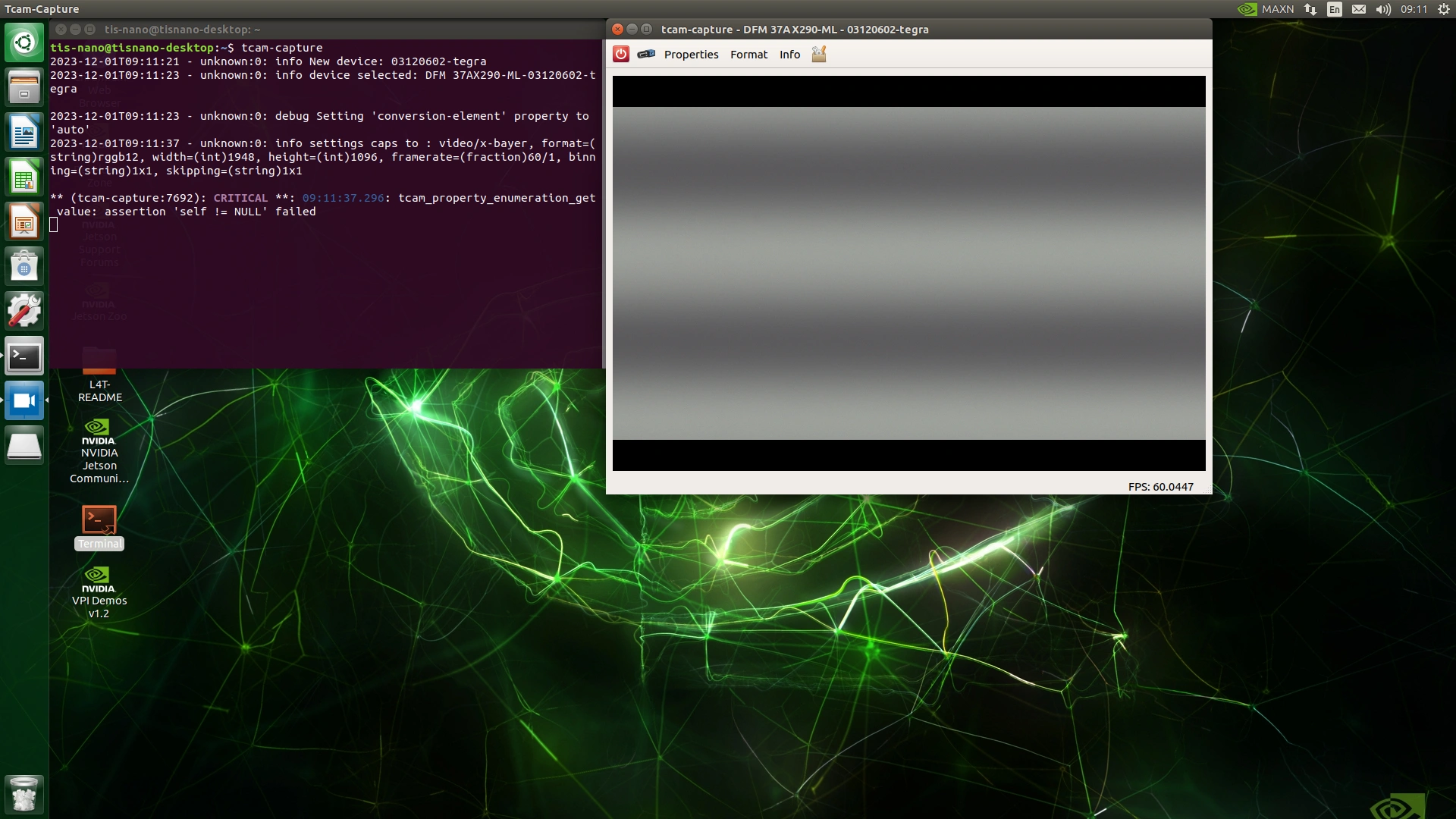Open the sound volume indicator menu

point(1383,9)
